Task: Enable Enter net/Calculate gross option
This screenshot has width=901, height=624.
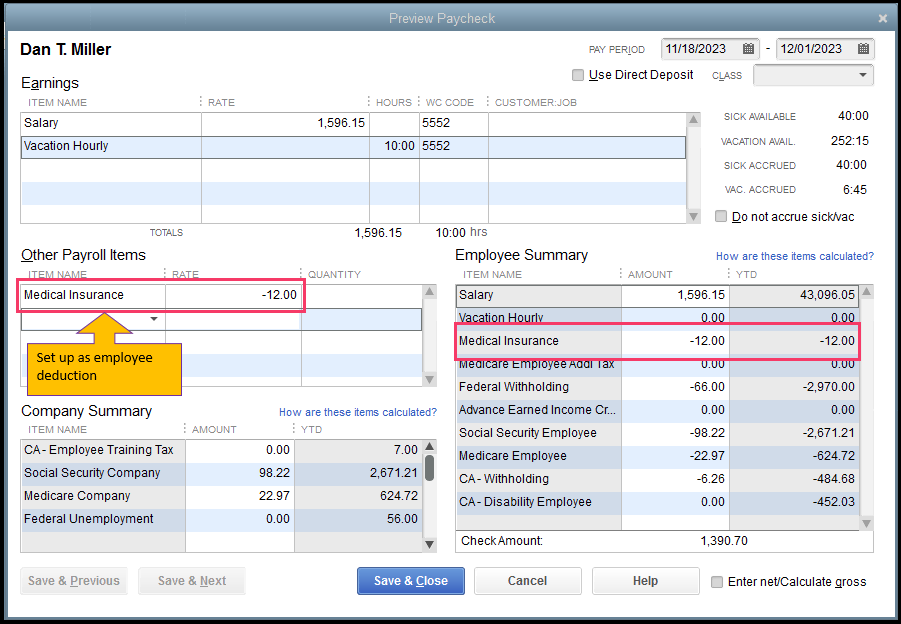Action: pyautogui.click(x=717, y=581)
